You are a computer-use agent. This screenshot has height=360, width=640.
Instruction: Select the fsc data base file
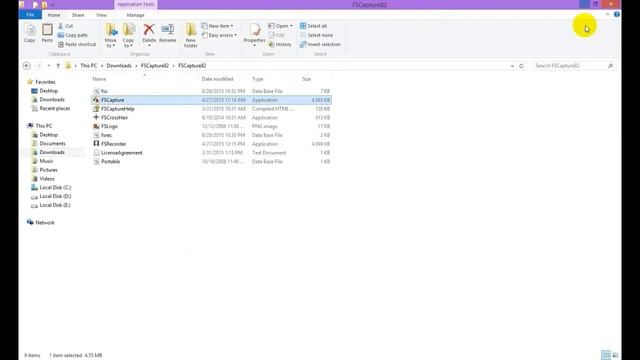[211, 91]
